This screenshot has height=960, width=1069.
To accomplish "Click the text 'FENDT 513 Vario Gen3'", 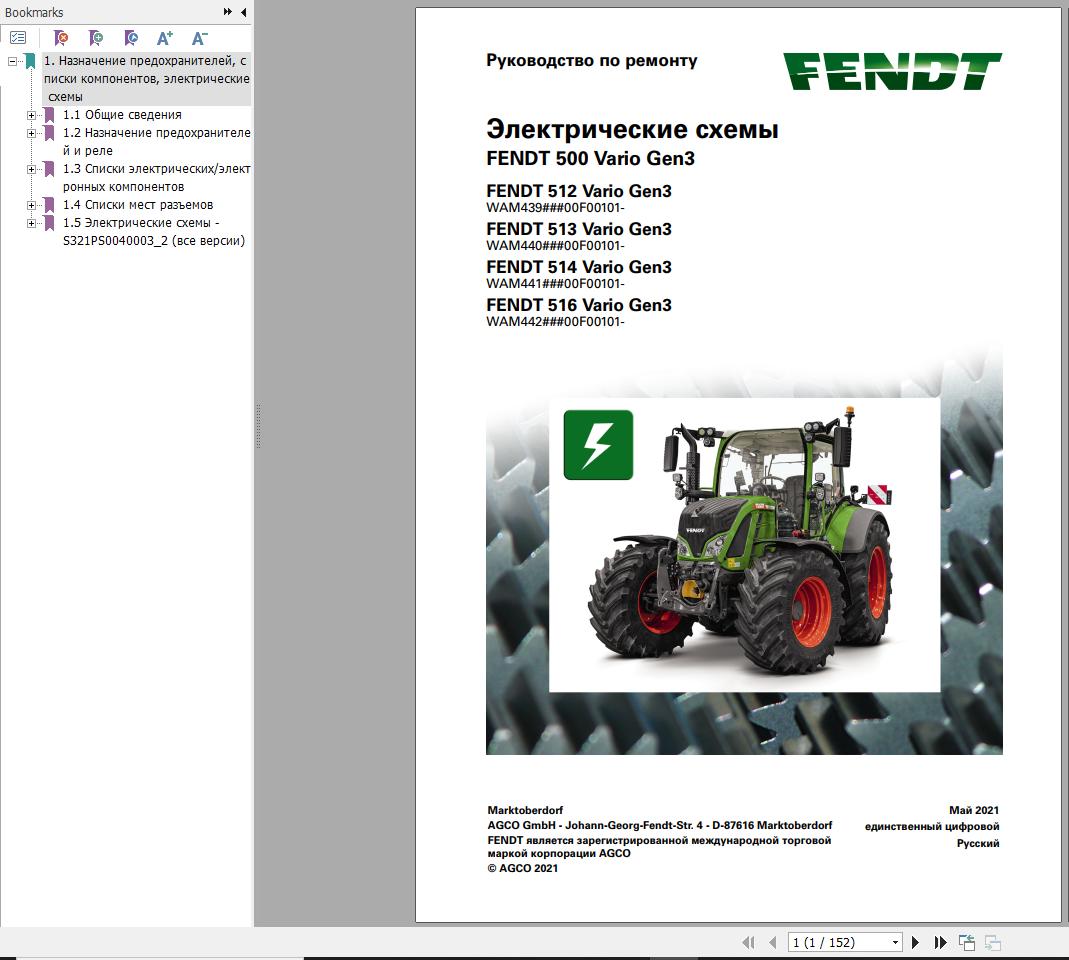I will [579, 229].
